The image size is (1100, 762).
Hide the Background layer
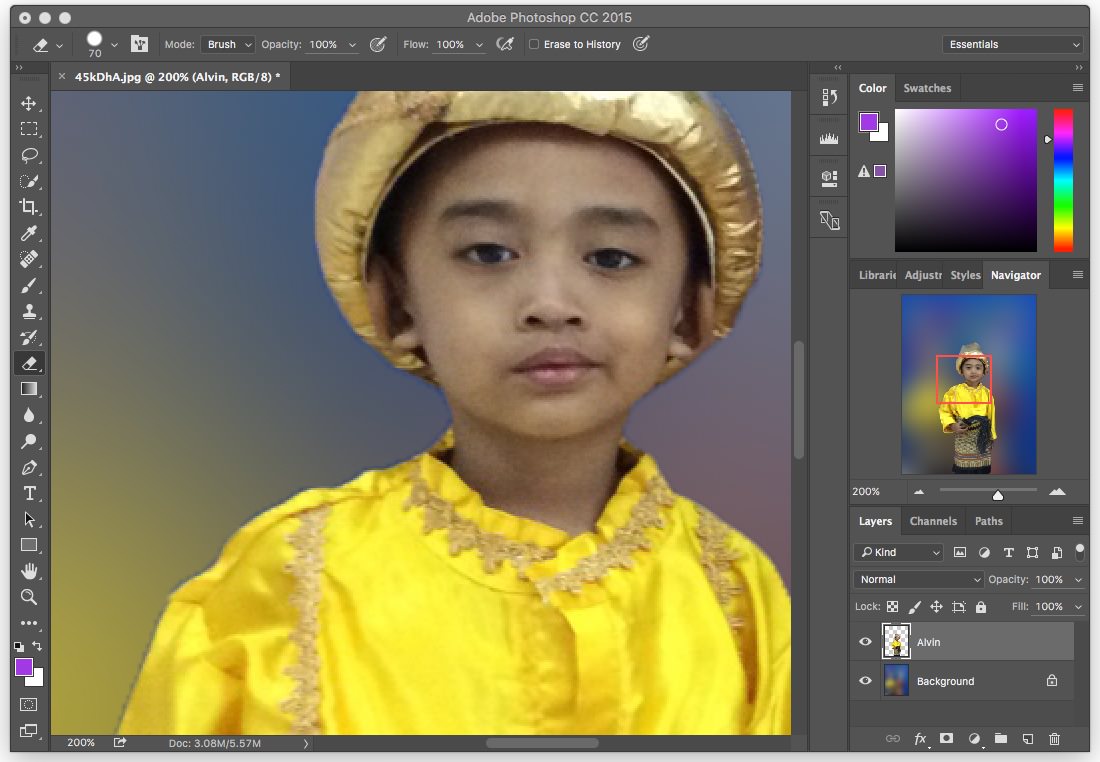coord(866,681)
